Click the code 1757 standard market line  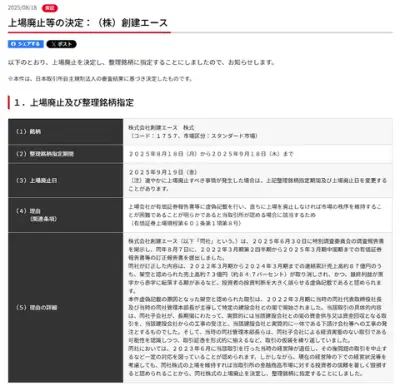(x=193, y=136)
